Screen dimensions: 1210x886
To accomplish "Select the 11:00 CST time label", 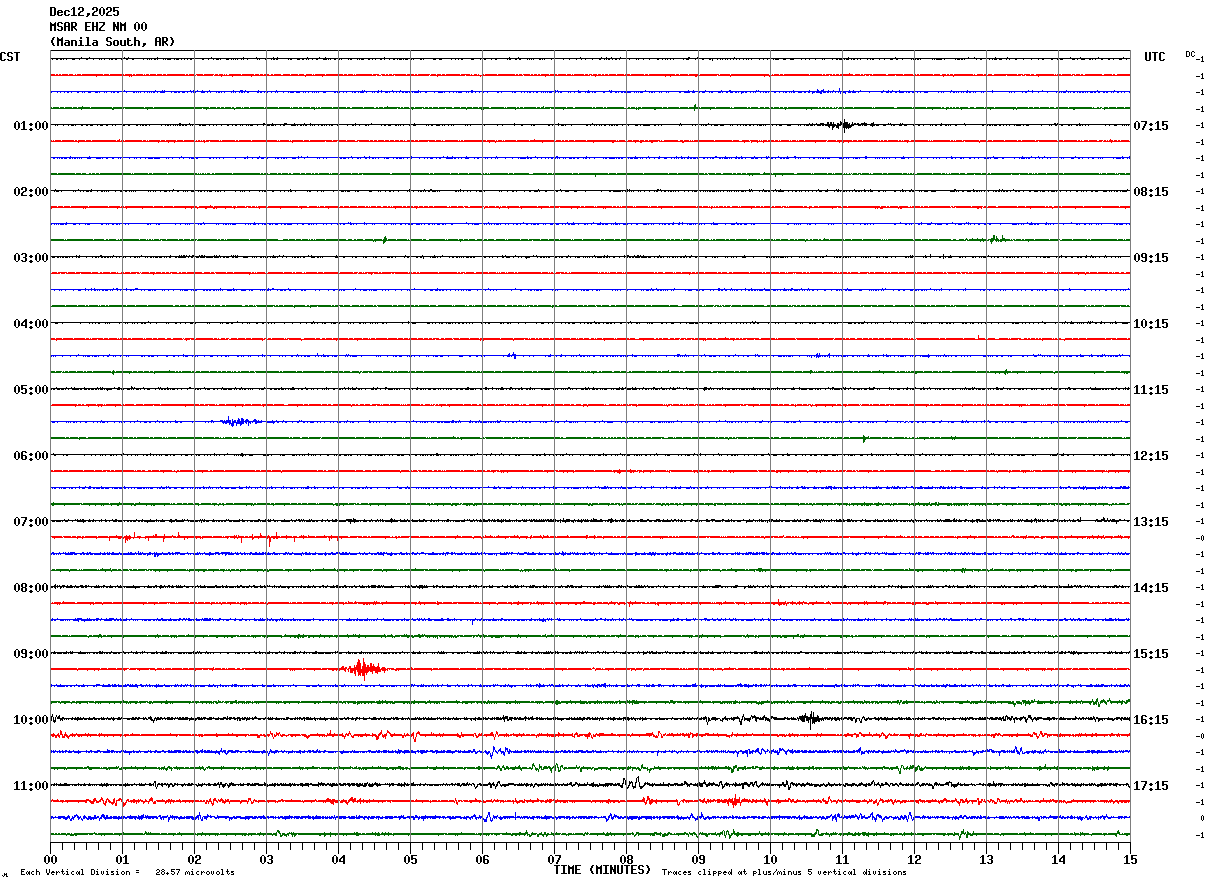I will click(x=30, y=786).
